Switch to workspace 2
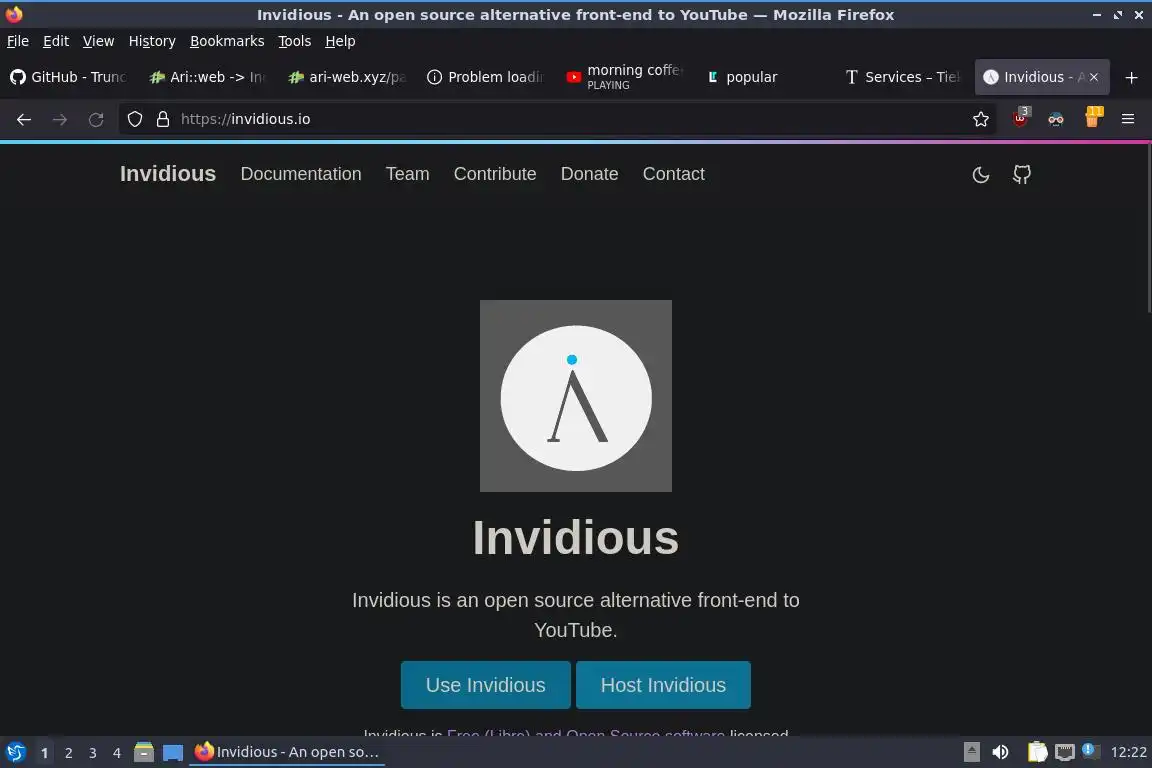1152x768 pixels. tap(68, 753)
